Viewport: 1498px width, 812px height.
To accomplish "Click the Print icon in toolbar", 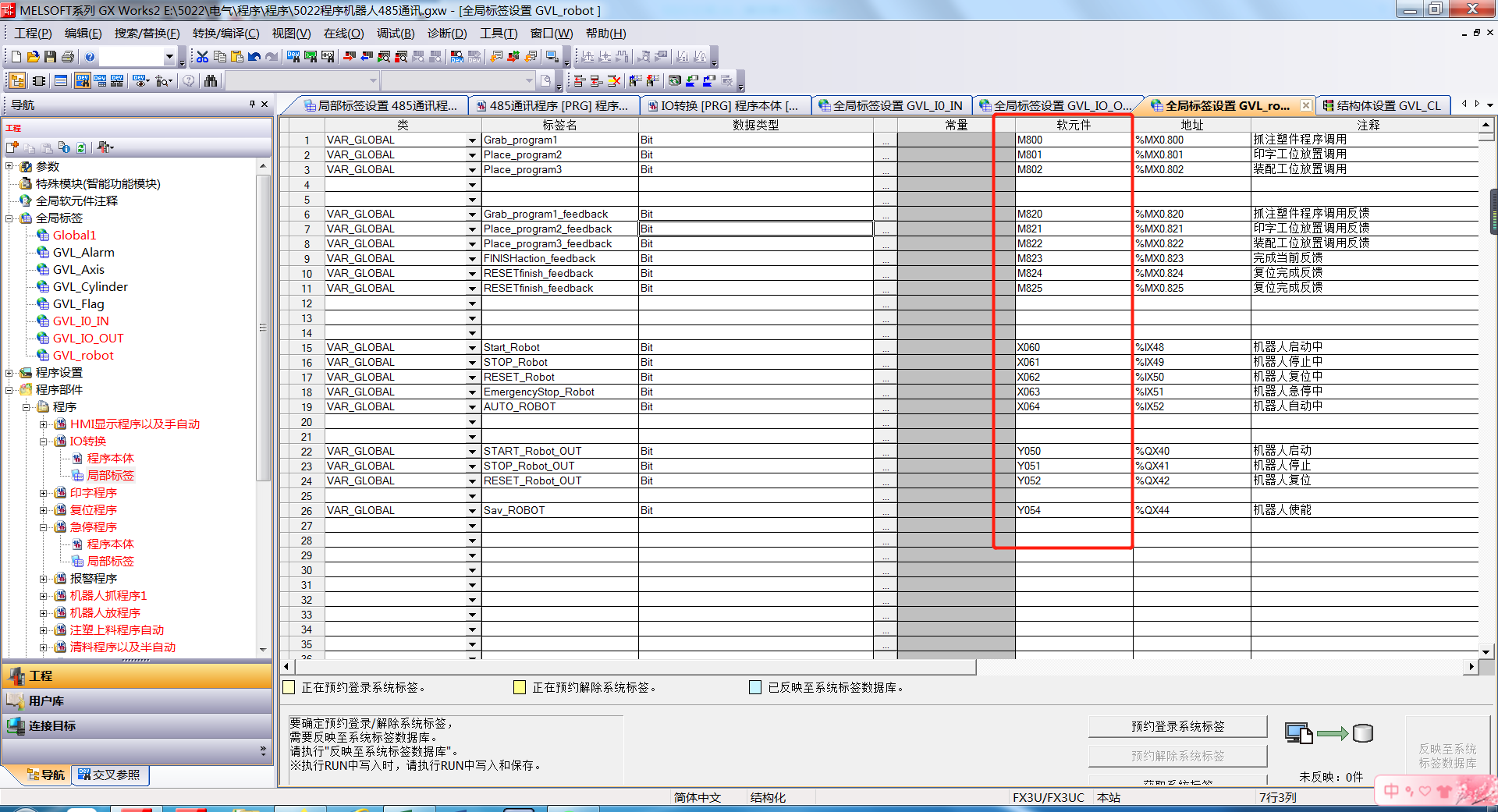I will (68, 57).
